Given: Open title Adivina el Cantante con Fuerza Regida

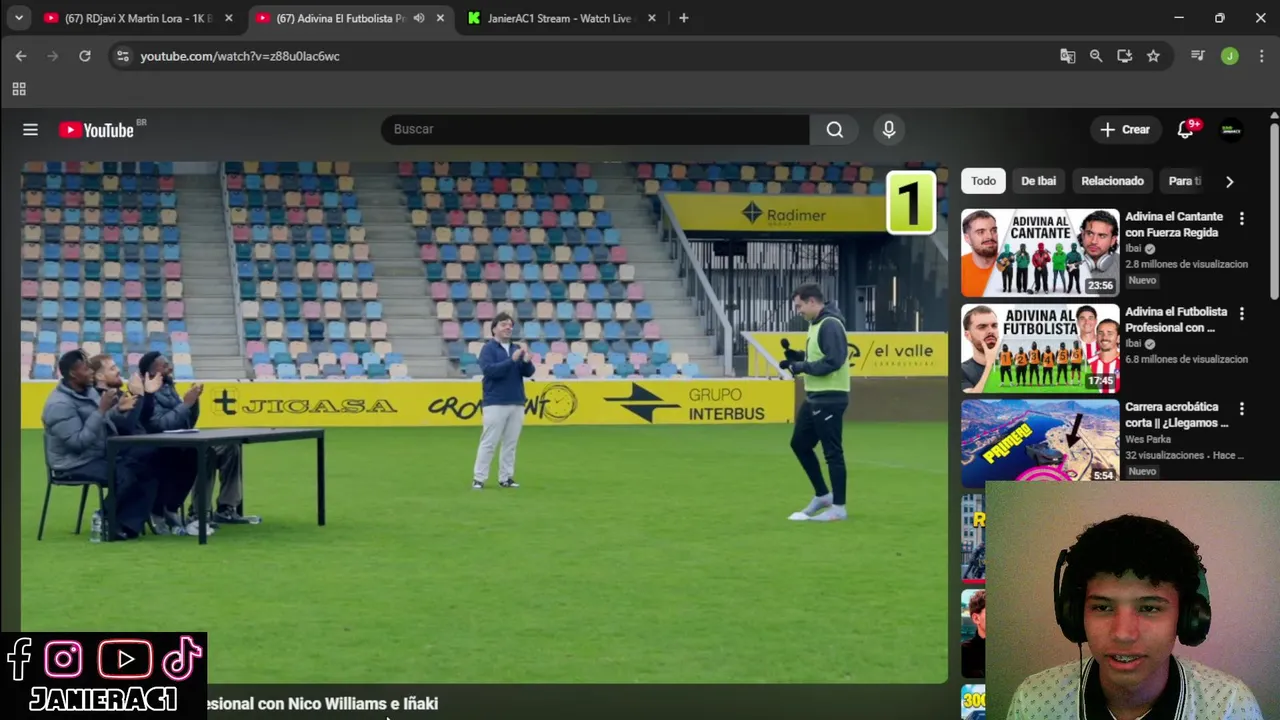Looking at the screenshot, I should click(1174, 224).
